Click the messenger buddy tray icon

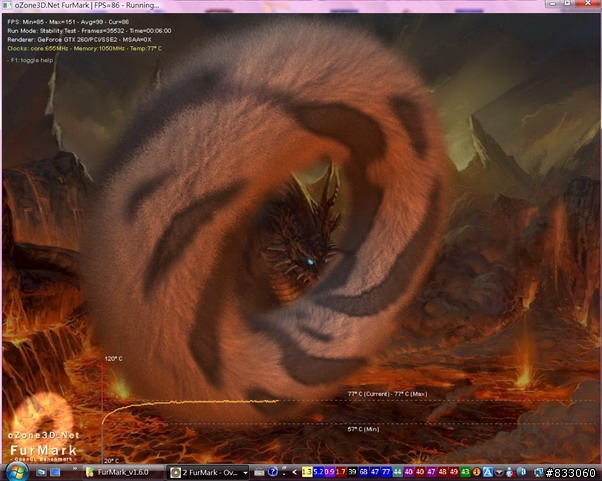tap(510, 472)
